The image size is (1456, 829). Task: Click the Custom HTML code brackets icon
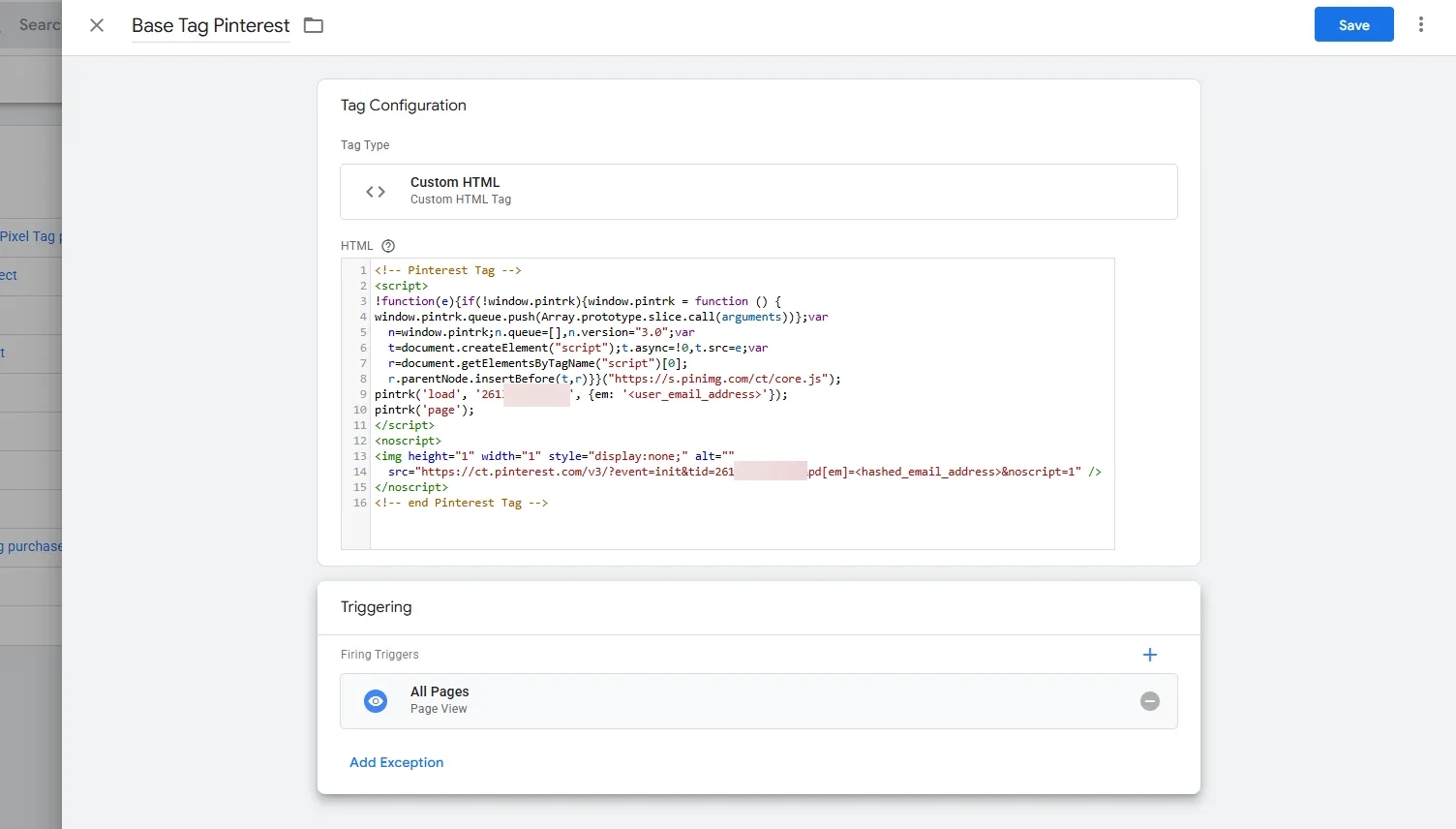(376, 192)
